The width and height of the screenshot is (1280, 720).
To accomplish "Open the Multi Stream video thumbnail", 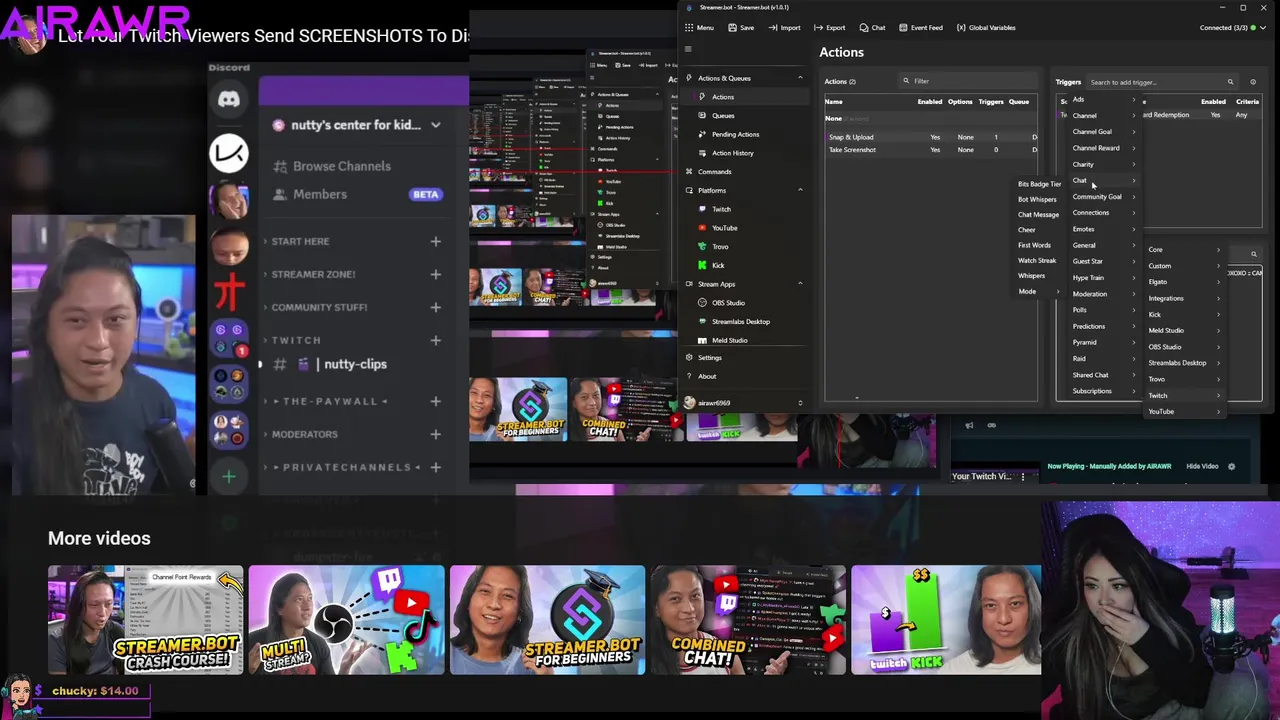I will [346, 620].
